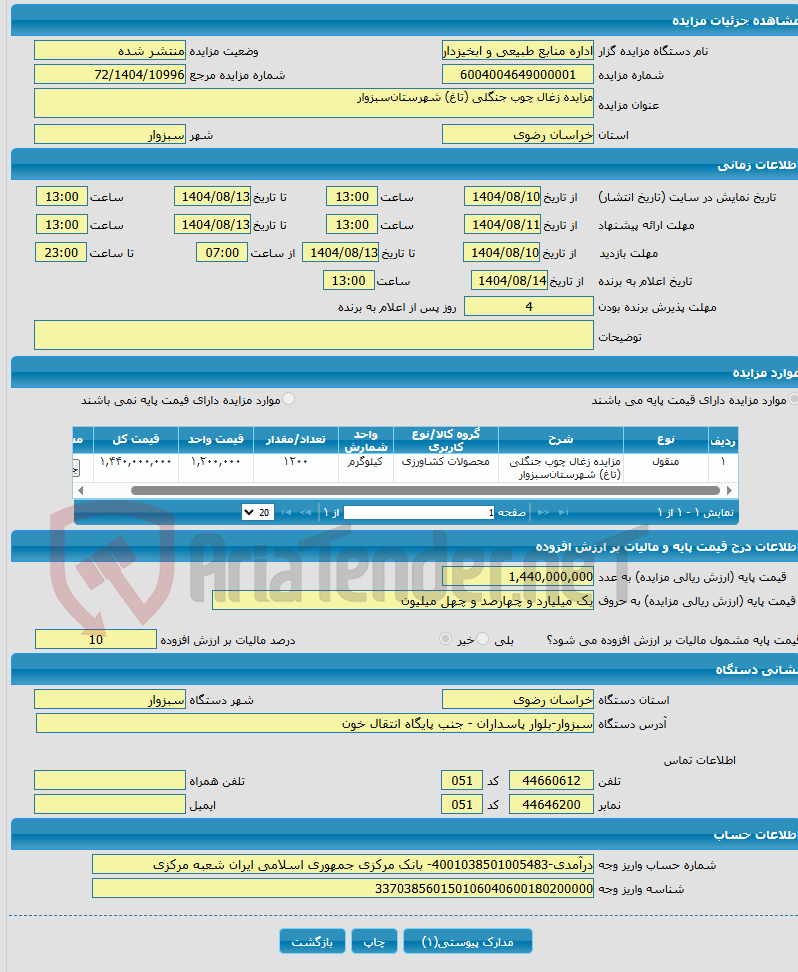The image size is (798, 972).
Task: Click winner acceptance days field 4
Action: coord(529,306)
